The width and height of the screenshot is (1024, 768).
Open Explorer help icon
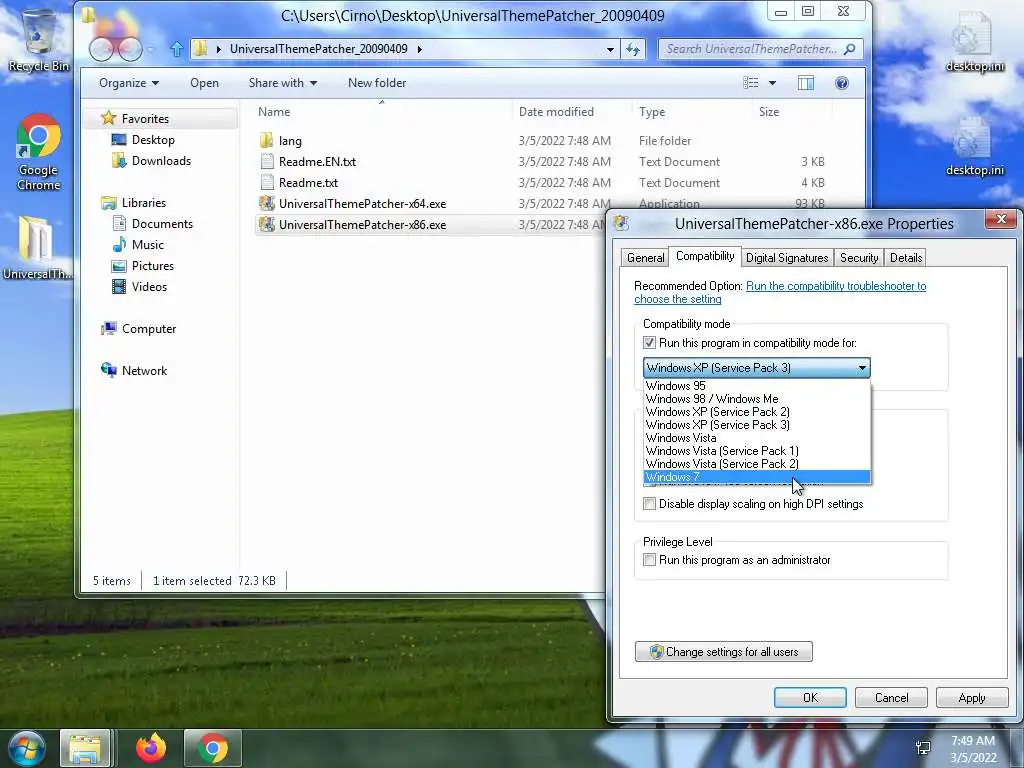pos(842,83)
